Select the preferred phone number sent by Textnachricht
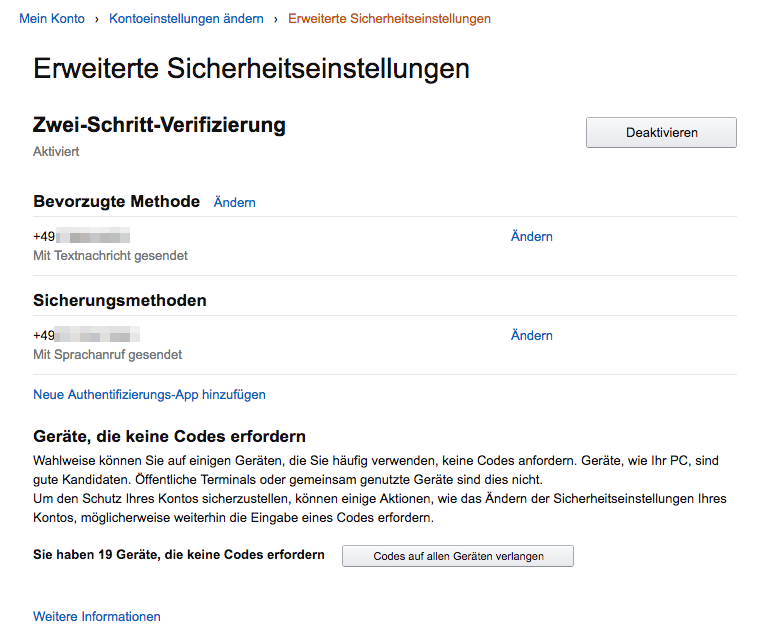This screenshot has width=770, height=643. (82, 237)
